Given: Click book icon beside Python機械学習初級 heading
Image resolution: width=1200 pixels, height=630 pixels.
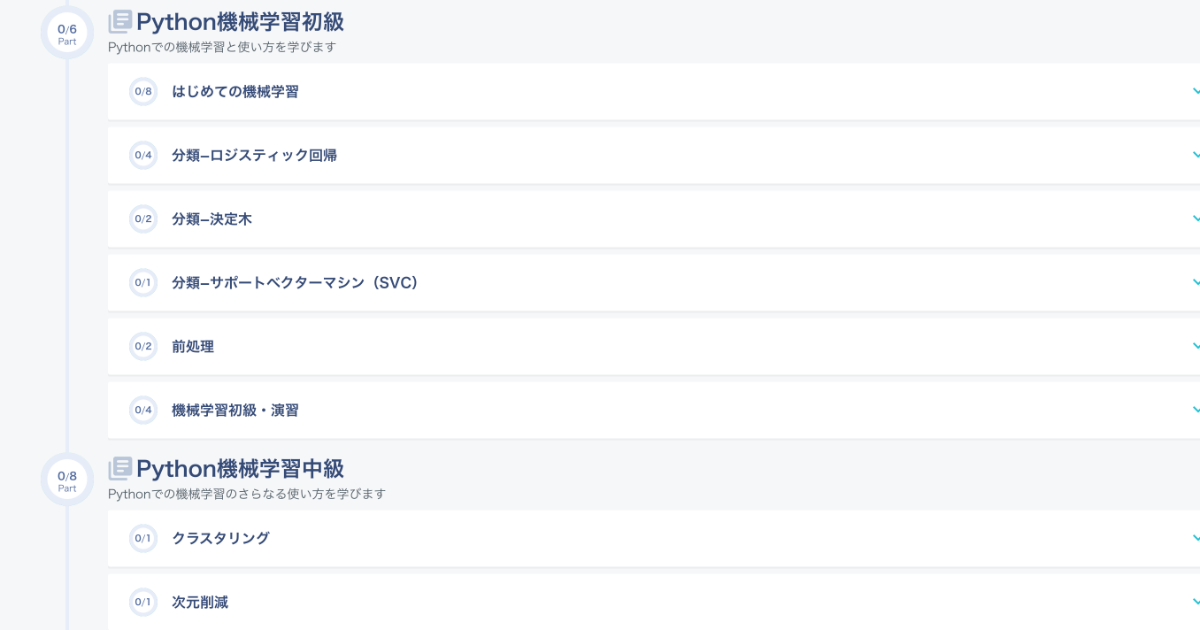Looking at the screenshot, I should coord(120,21).
